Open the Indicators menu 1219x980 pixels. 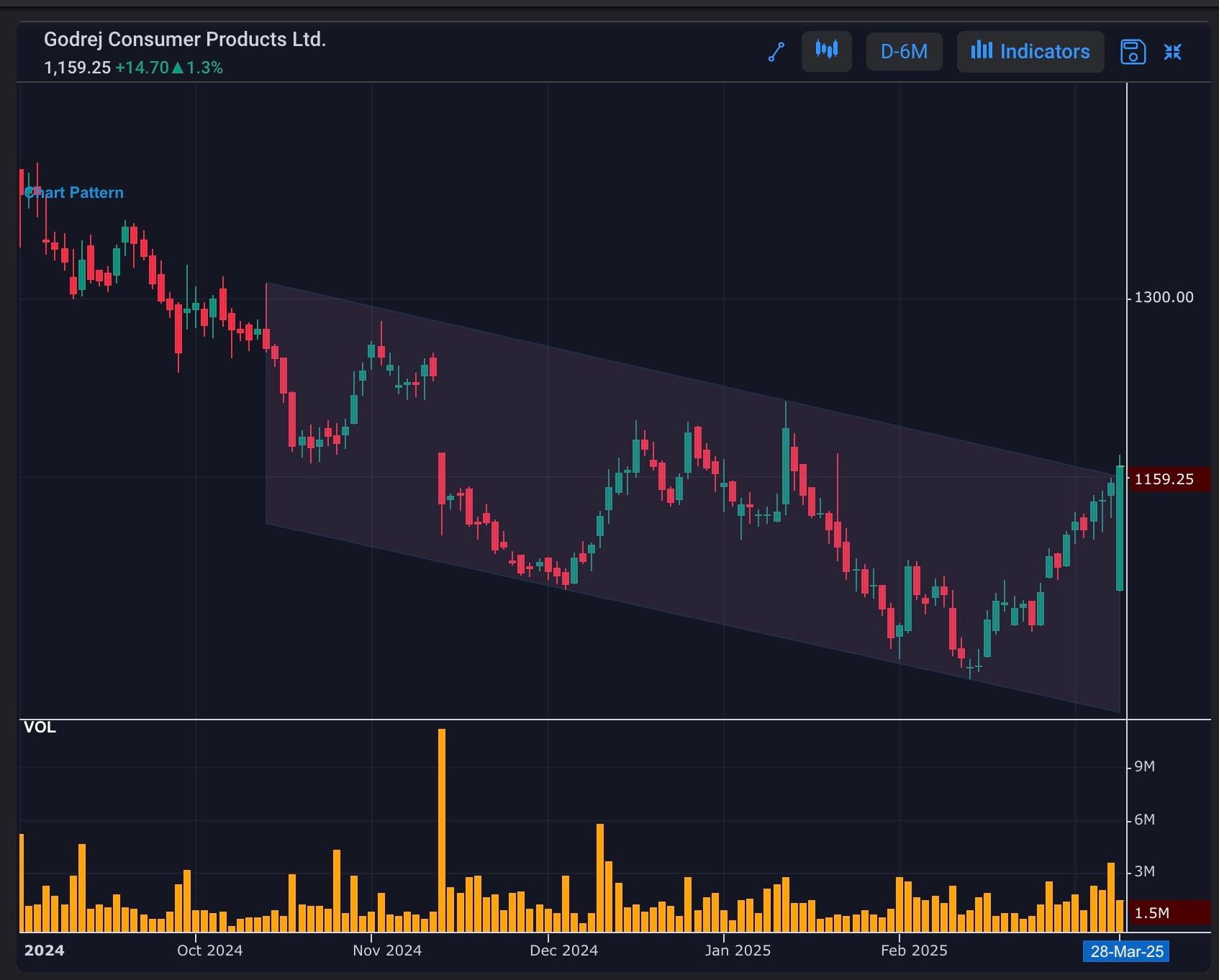click(x=1030, y=51)
